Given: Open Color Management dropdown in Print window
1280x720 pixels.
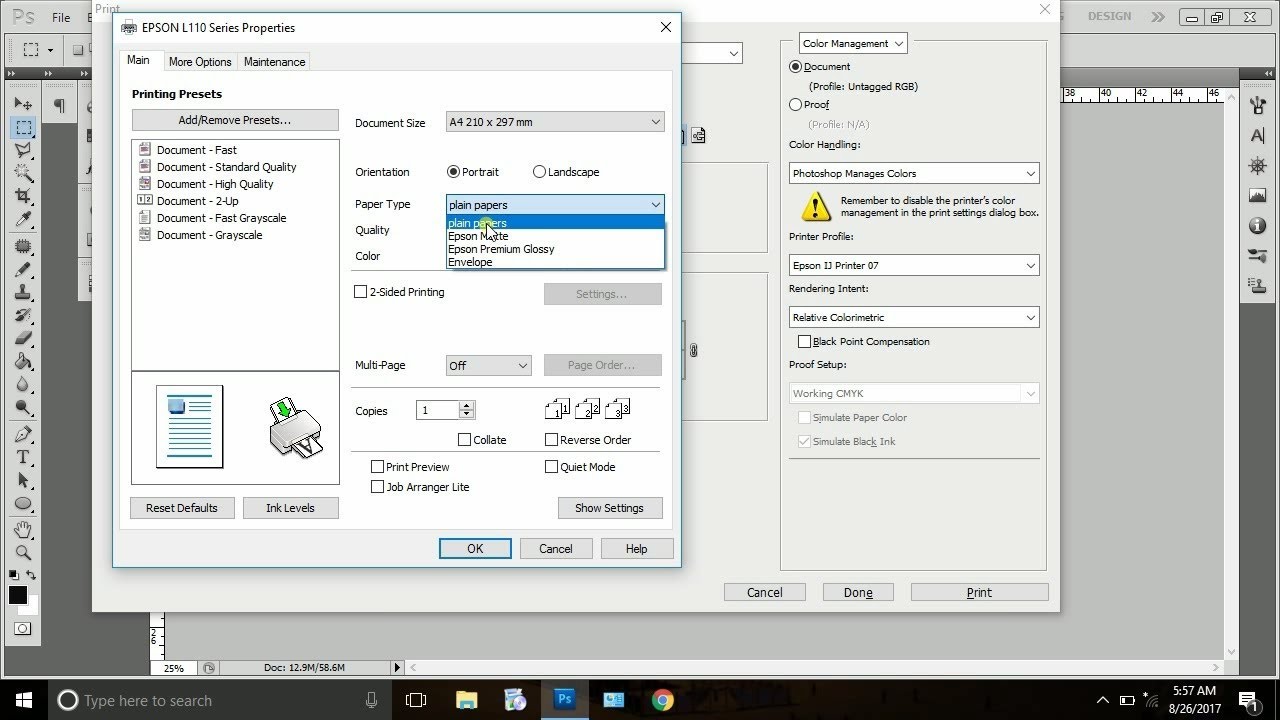Looking at the screenshot, I should [x=853, y=43].
